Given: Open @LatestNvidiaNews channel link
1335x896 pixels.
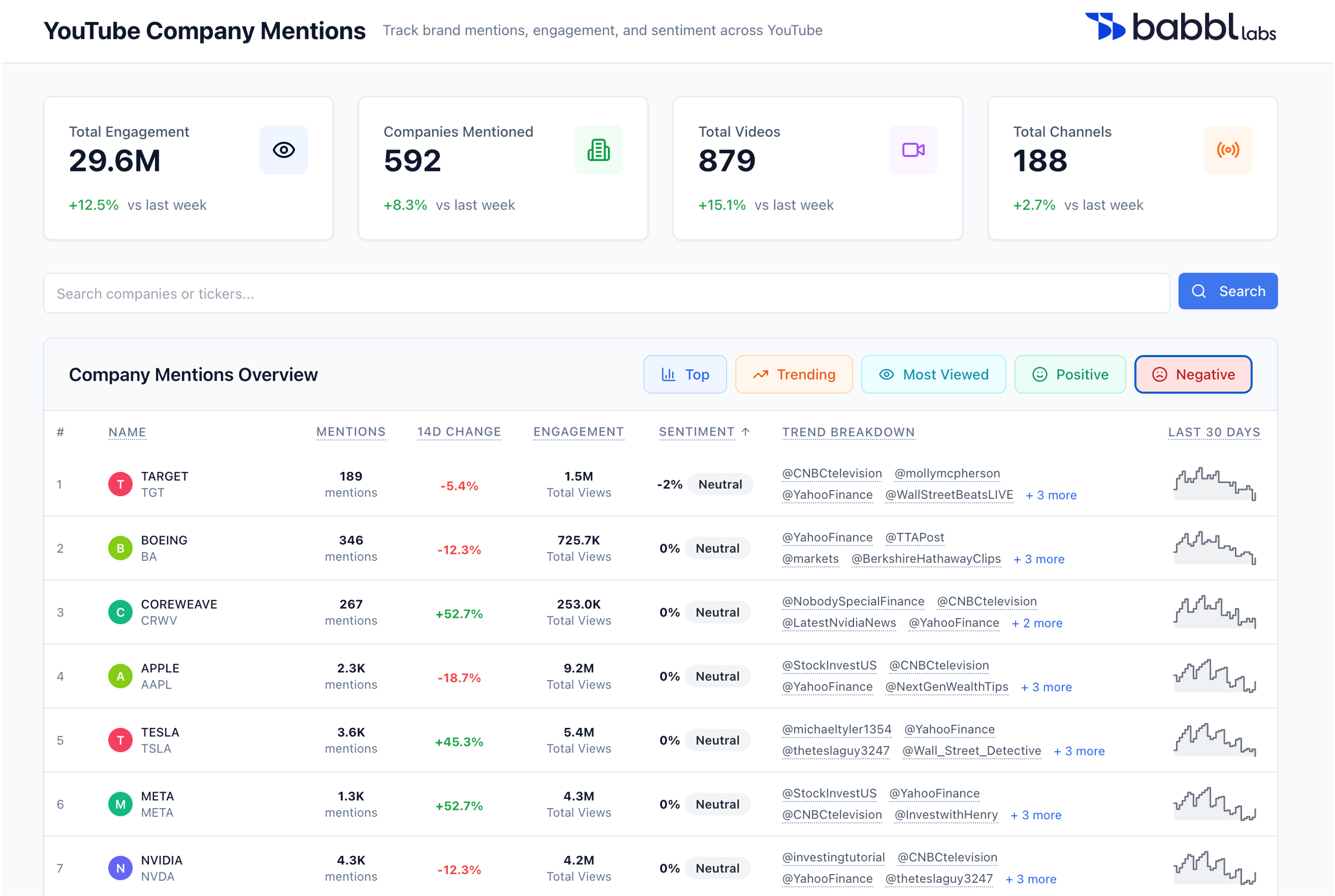Looking at the screenshot, I should pos(839,623).
